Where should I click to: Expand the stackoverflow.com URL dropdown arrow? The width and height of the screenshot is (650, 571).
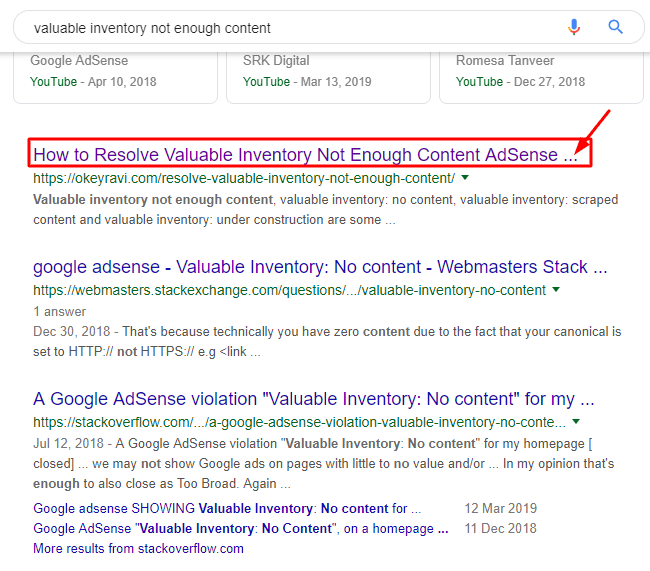click(x=576, y=422)
